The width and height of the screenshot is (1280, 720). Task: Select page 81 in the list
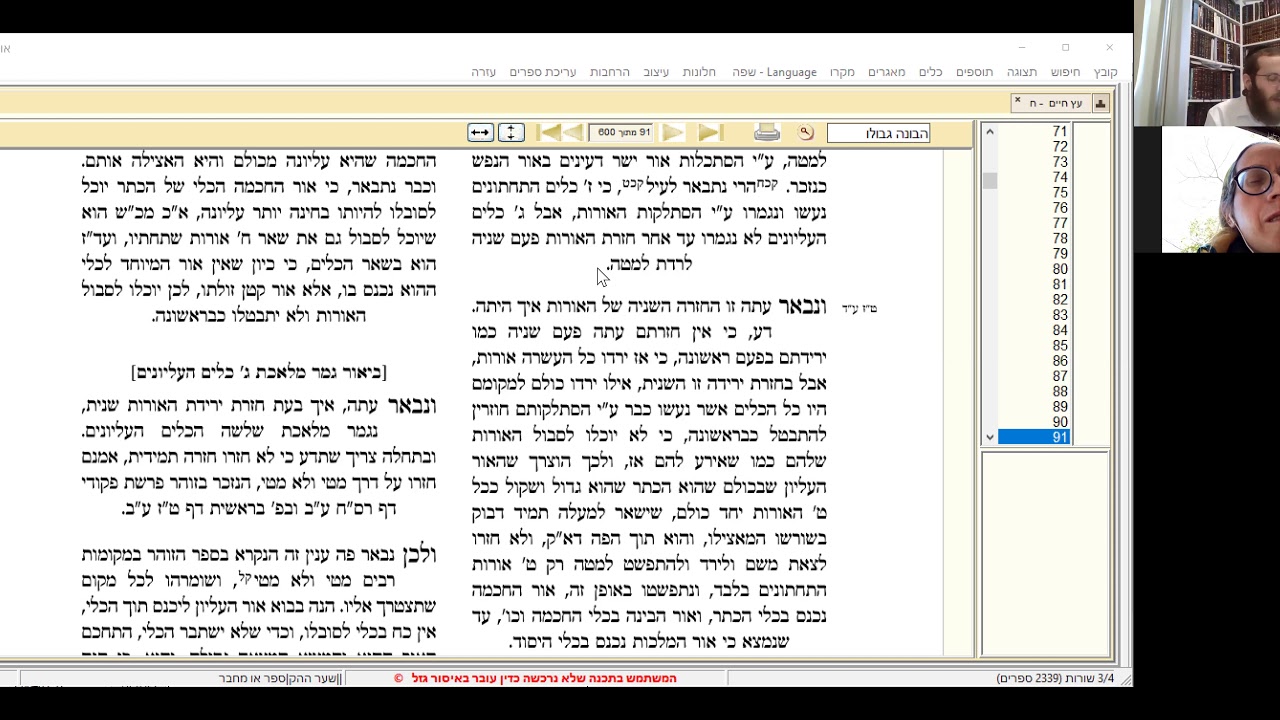(1034, 284)
